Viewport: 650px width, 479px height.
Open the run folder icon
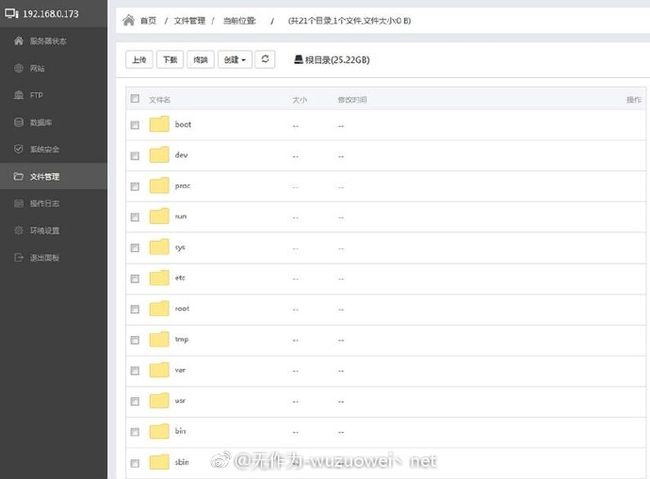[159, 216]
